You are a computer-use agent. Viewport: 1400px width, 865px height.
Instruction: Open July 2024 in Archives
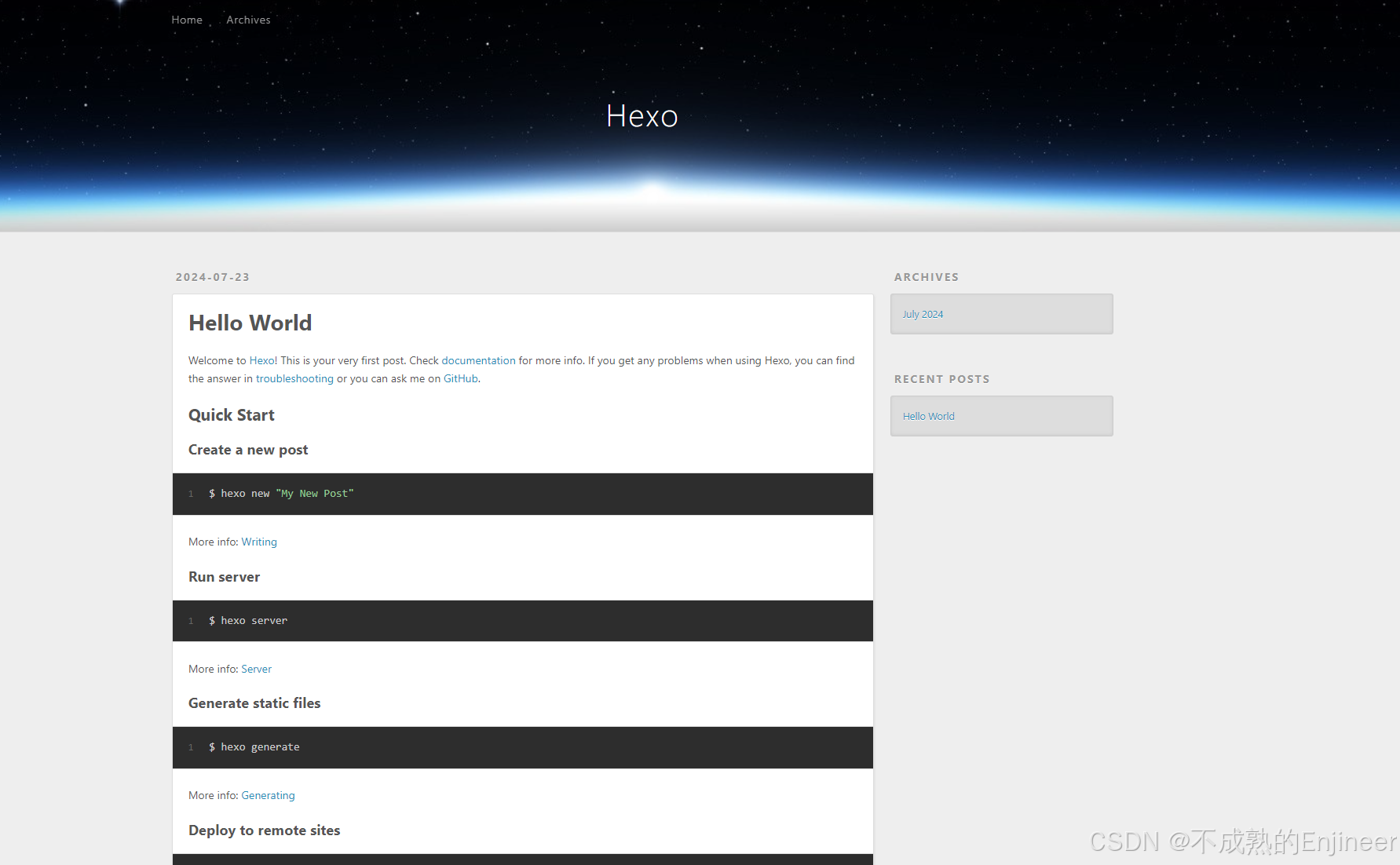(923, 314)
